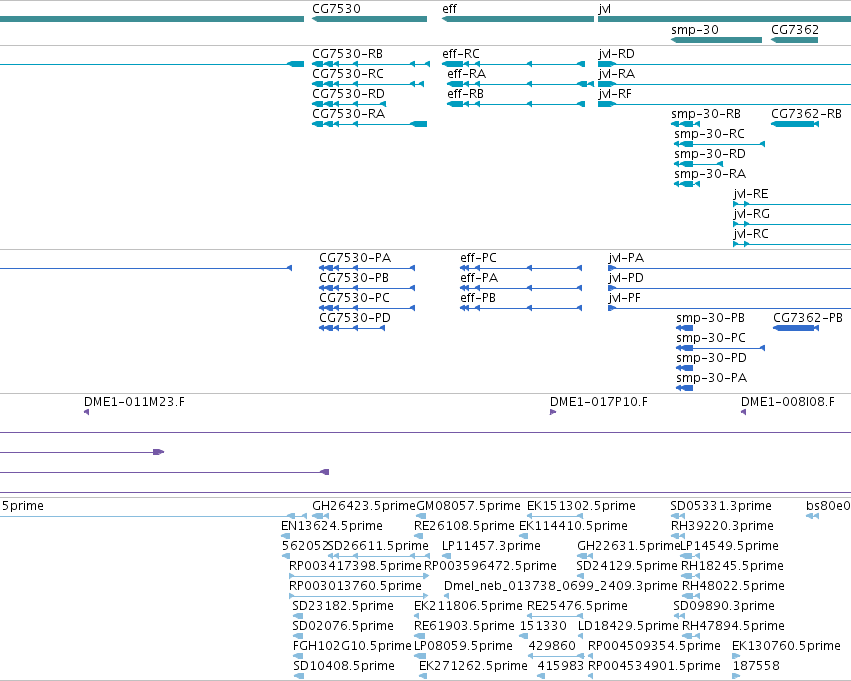Open the LP11457.3prime EST label
The height and width of the screenshot is (681, 851).
(491, 546)
